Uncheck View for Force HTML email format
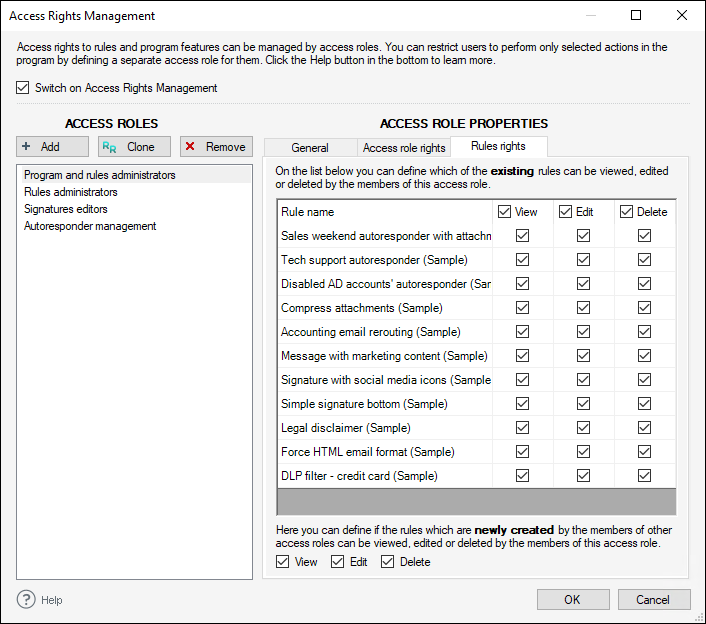Screen dimensions: 706x624 point(522,452)
